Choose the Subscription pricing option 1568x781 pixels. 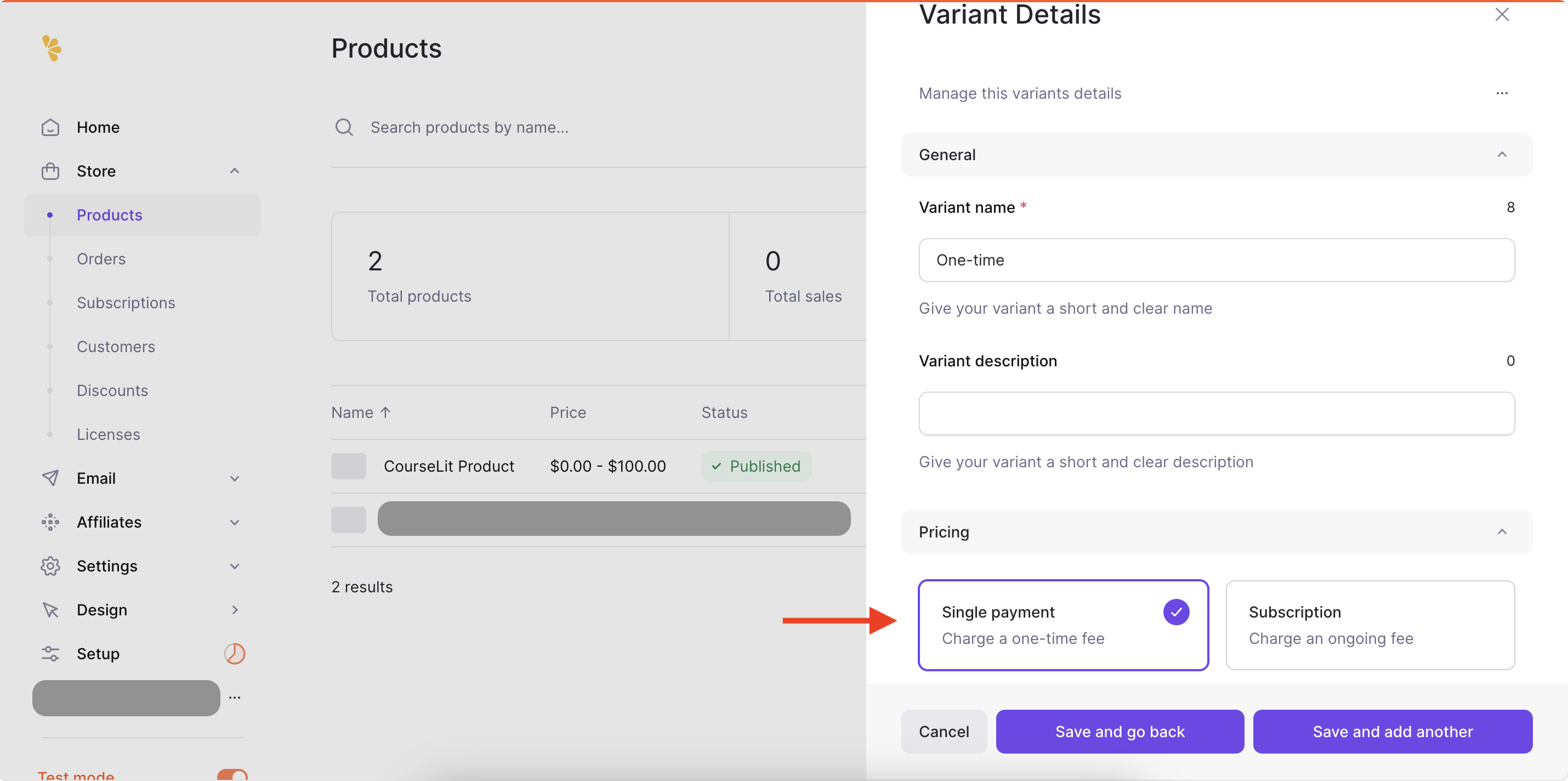(x=1370, y=625)
